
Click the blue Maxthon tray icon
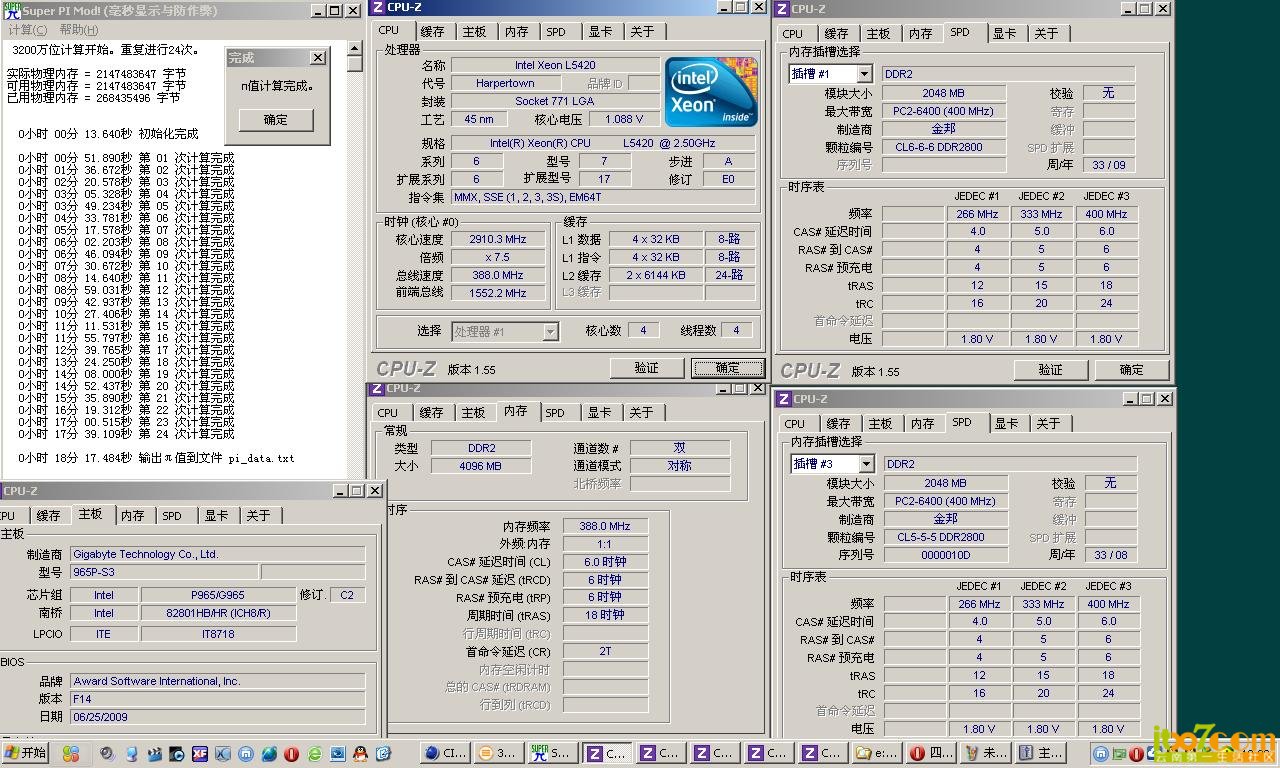1099,754
